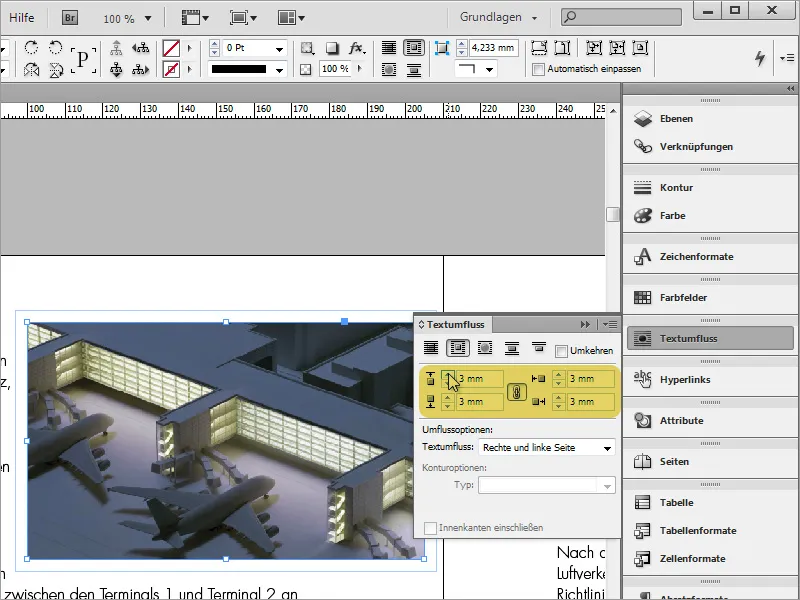Viewport: 800px width, 600px height.
Task: Open the Farbe panel
Action: (709, 215)
